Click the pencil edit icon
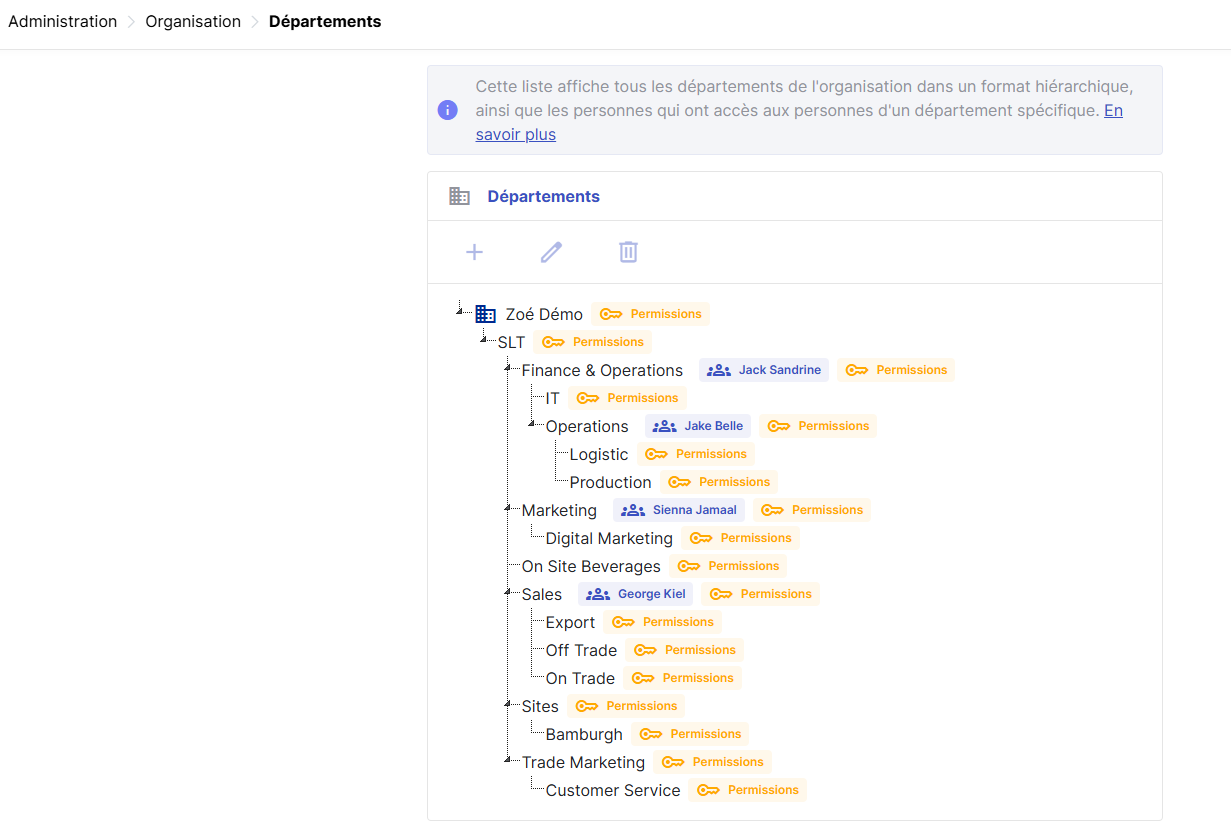This screenshot has height=840, width=1231. [x=551, y=252]
